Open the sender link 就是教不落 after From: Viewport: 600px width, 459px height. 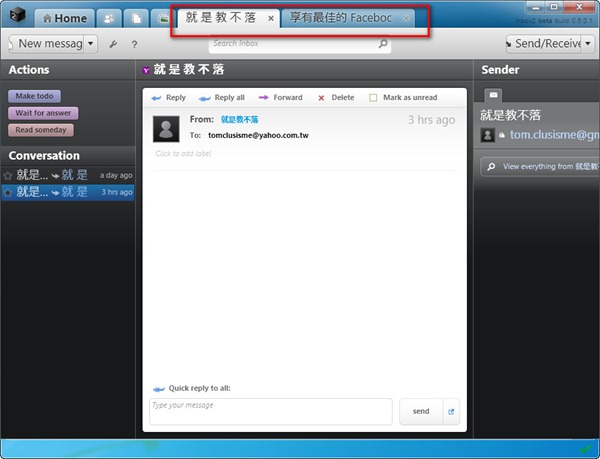pyautogui.click(x=240, y=119)
